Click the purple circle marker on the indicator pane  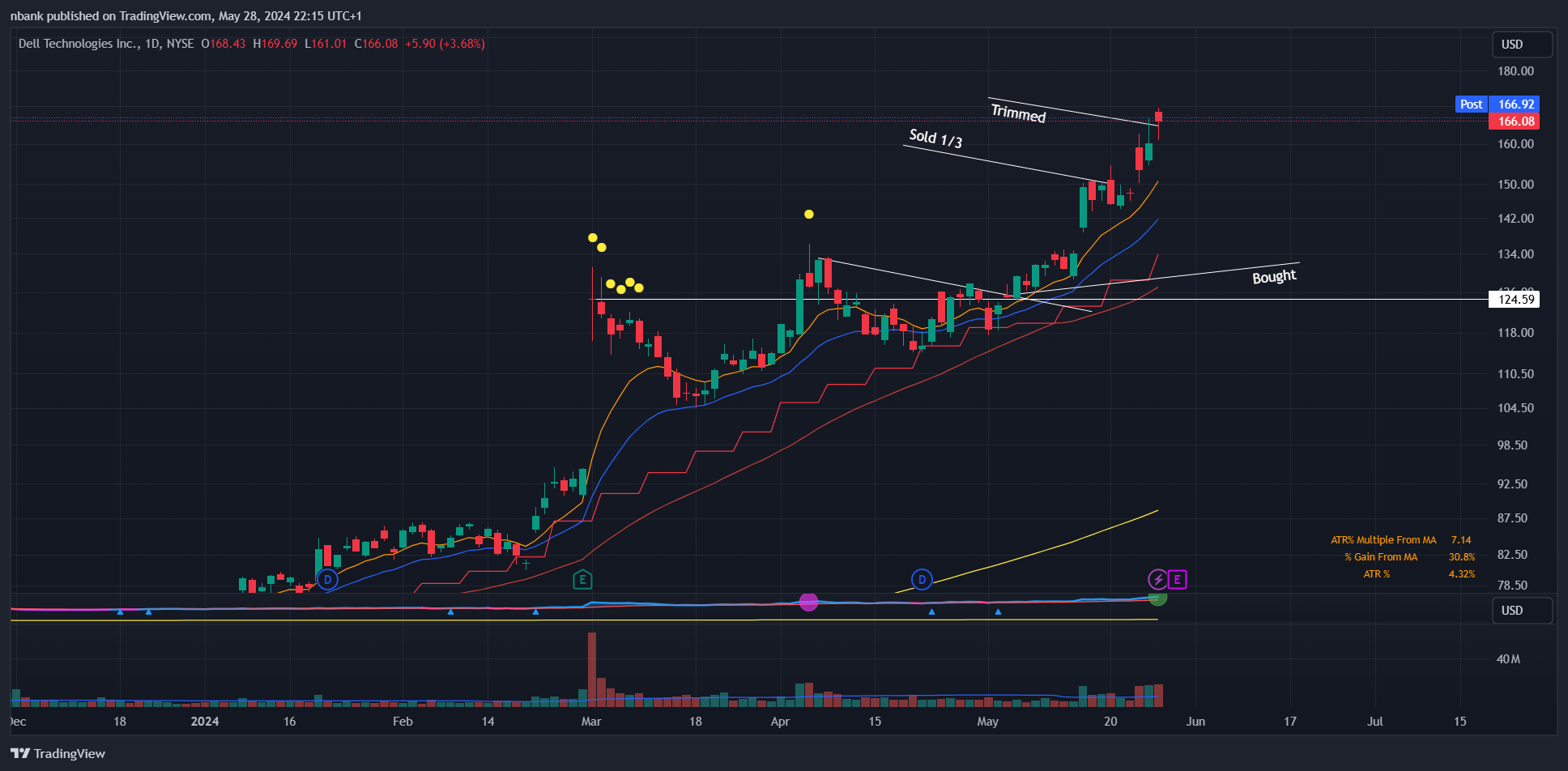coord(808,602)
